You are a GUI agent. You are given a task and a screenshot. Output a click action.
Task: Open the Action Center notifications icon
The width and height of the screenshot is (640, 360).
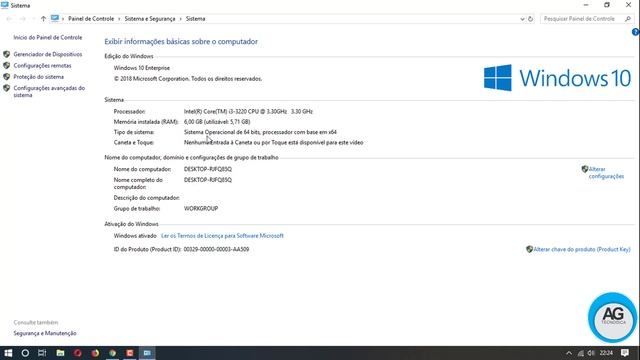point(625,353)
